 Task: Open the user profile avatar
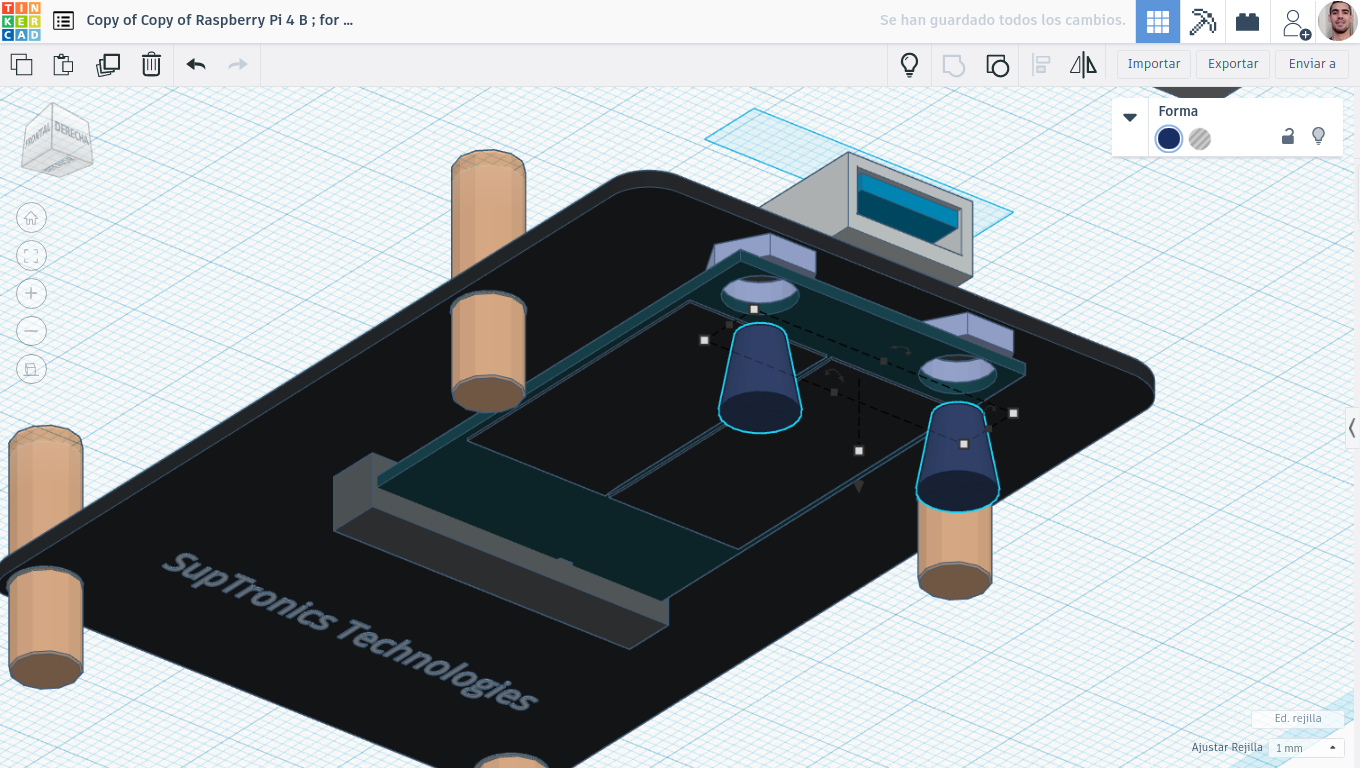(1338, 21)
